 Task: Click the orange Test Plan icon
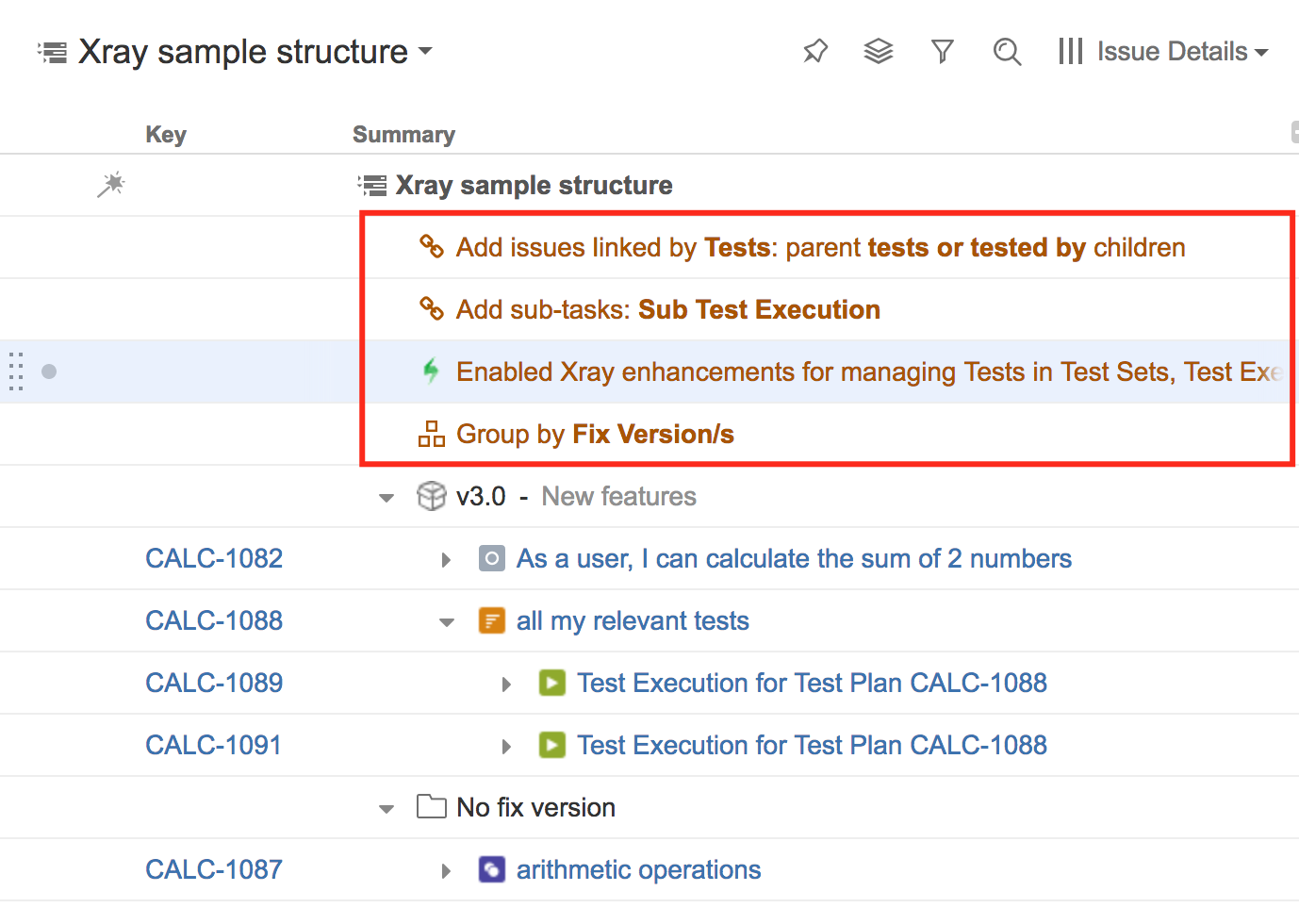click(492, 620)
